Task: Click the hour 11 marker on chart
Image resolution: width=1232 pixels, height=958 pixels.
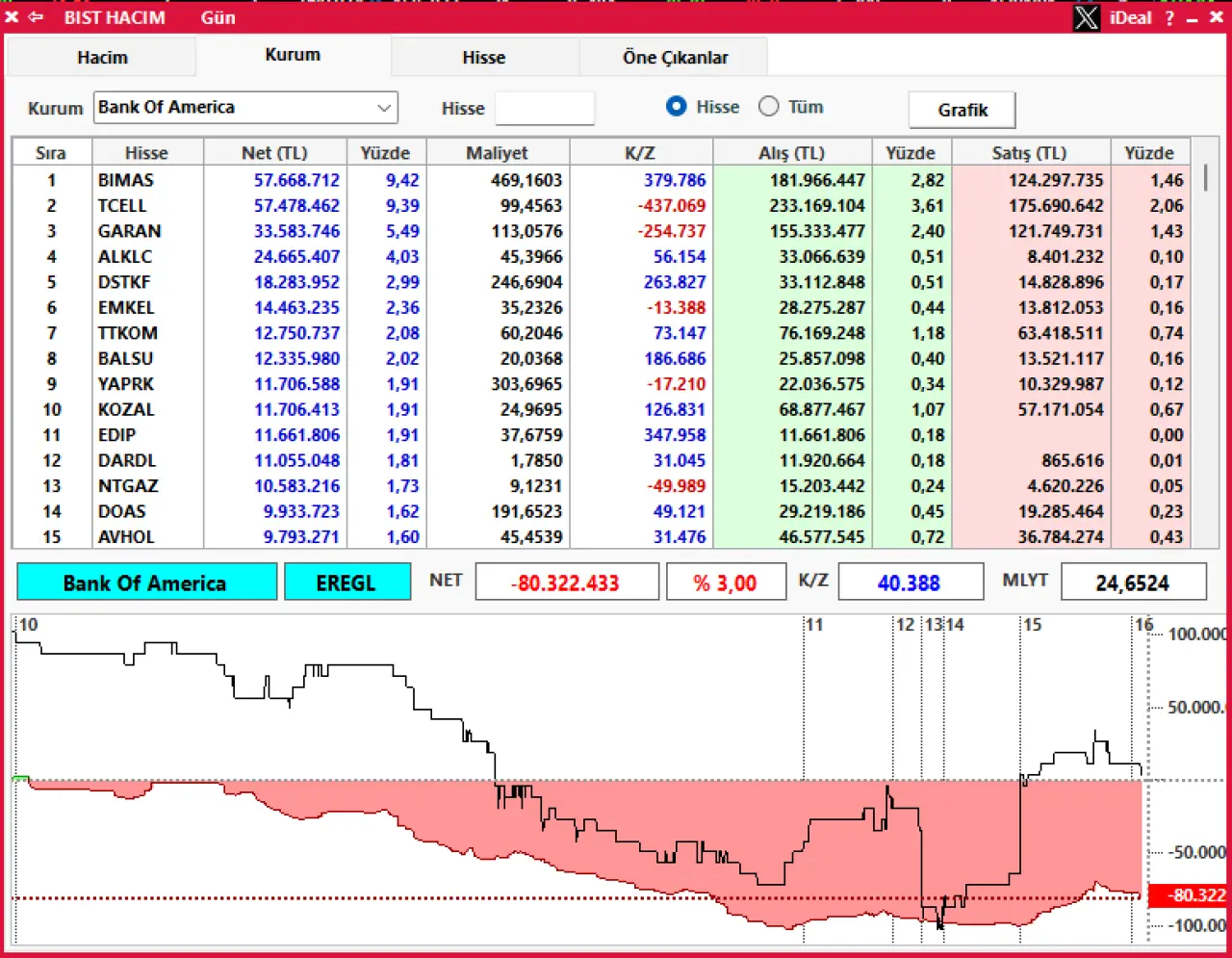Action: pos(814,625)
